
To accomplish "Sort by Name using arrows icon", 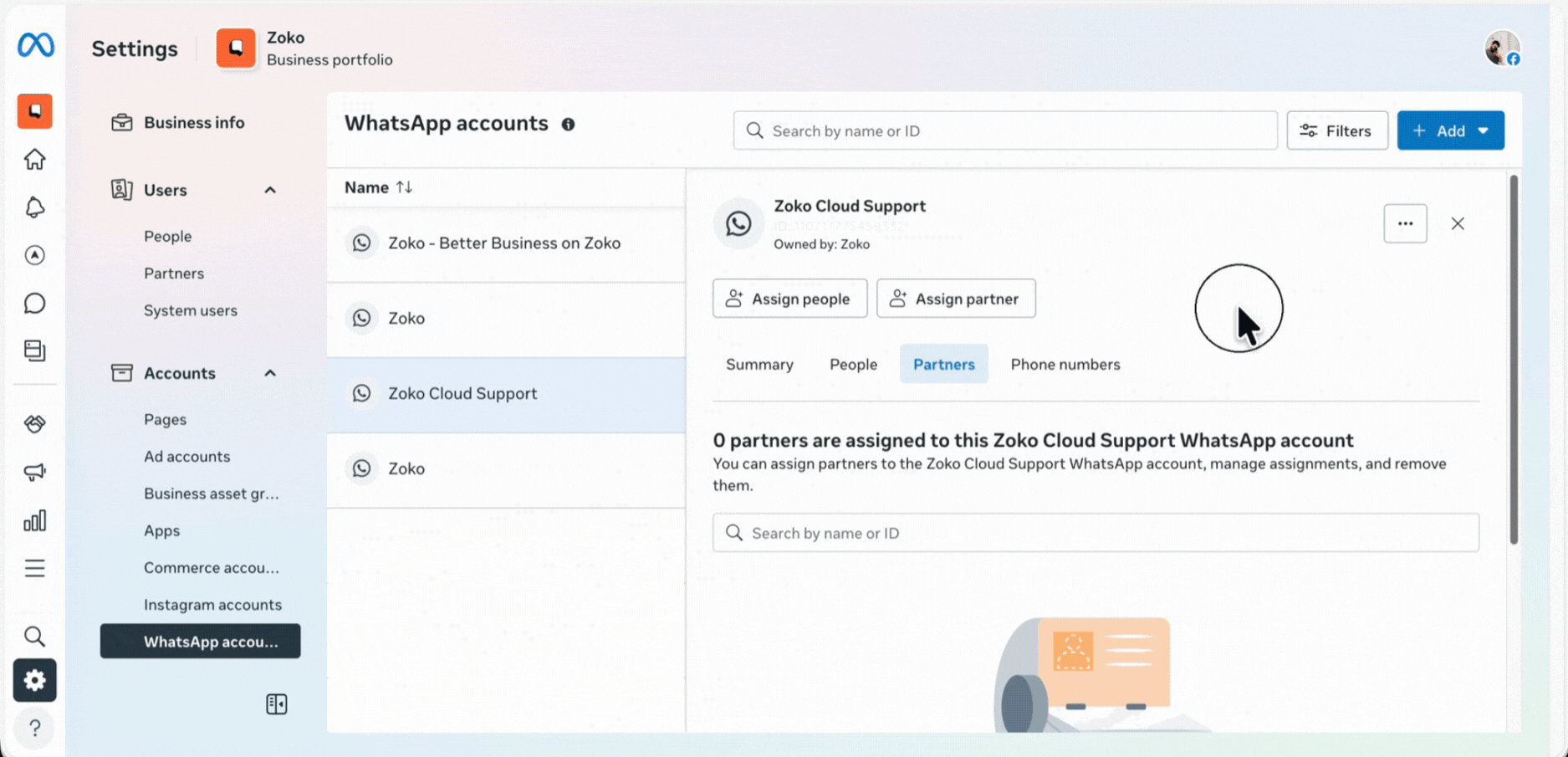I will pyautogui.click(x=405, y=187).
